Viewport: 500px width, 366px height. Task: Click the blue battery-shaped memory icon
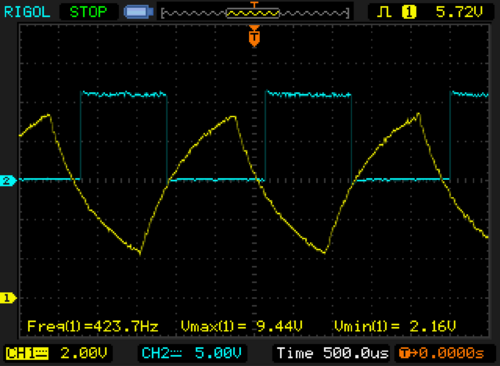coord(138,12)
